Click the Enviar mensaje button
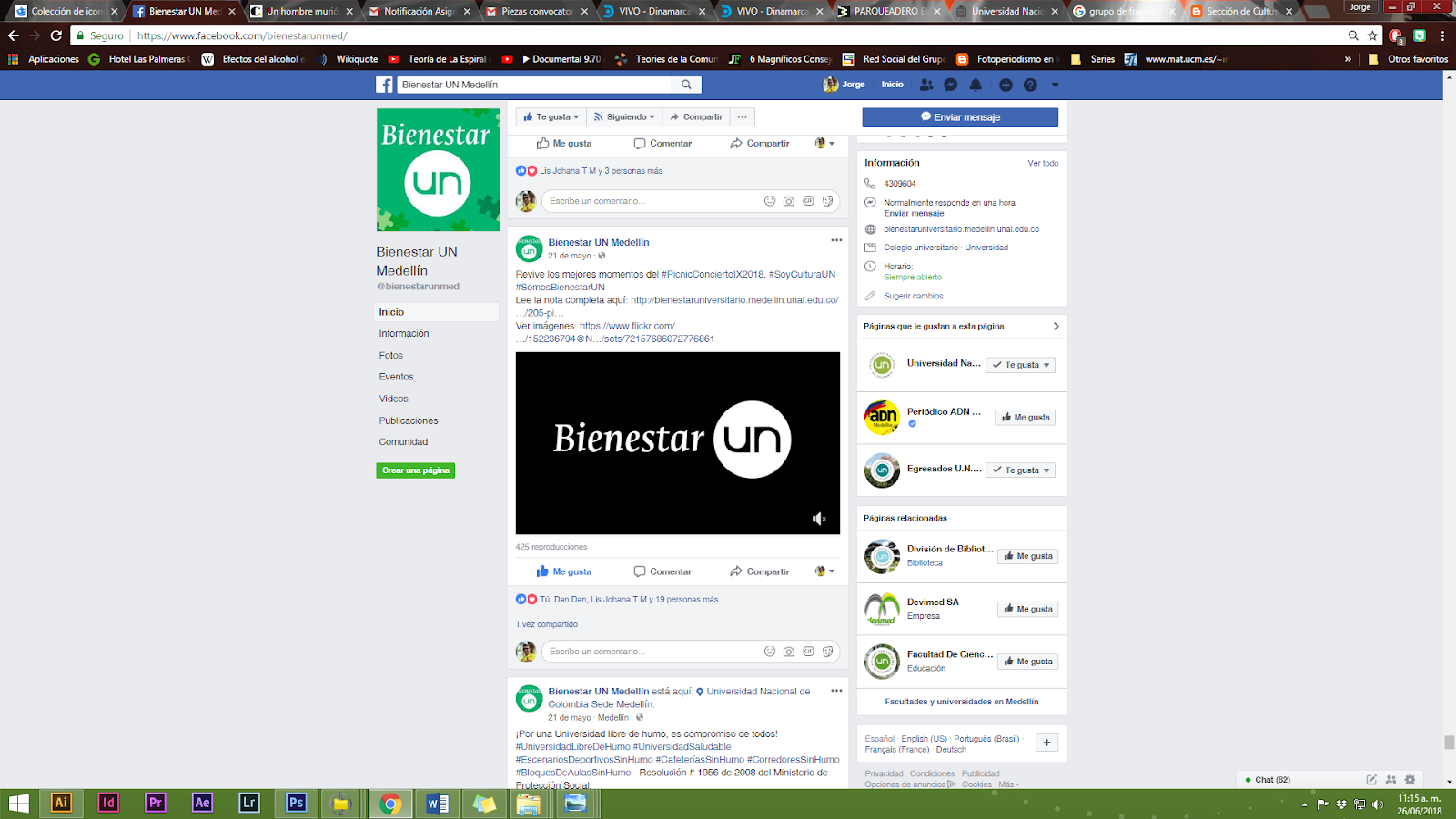The width and height of the screenshot is (1456, 819). (960, 117)
